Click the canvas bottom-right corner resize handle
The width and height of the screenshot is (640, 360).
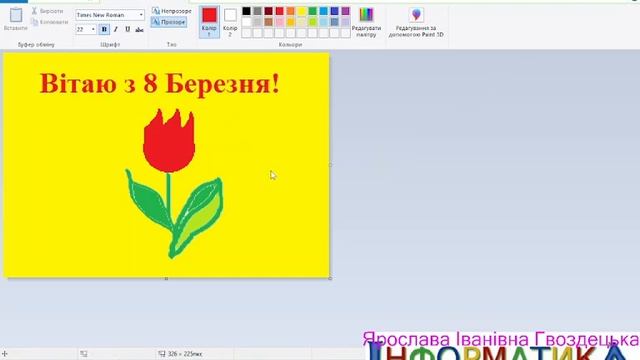(330, 278)
